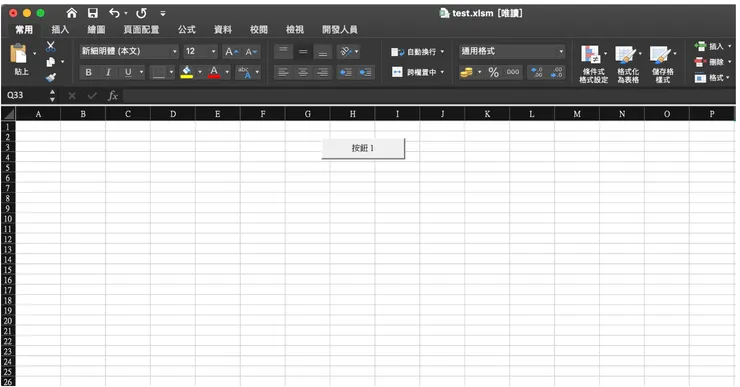Increase the cell indent
This screenshot has height=387, width=740.
tap(365, 72)
